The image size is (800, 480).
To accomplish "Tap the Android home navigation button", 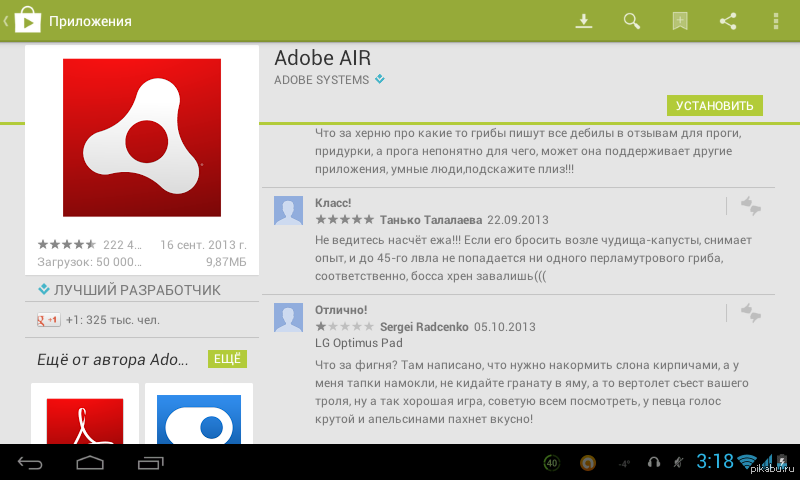I will pos(90,463).
